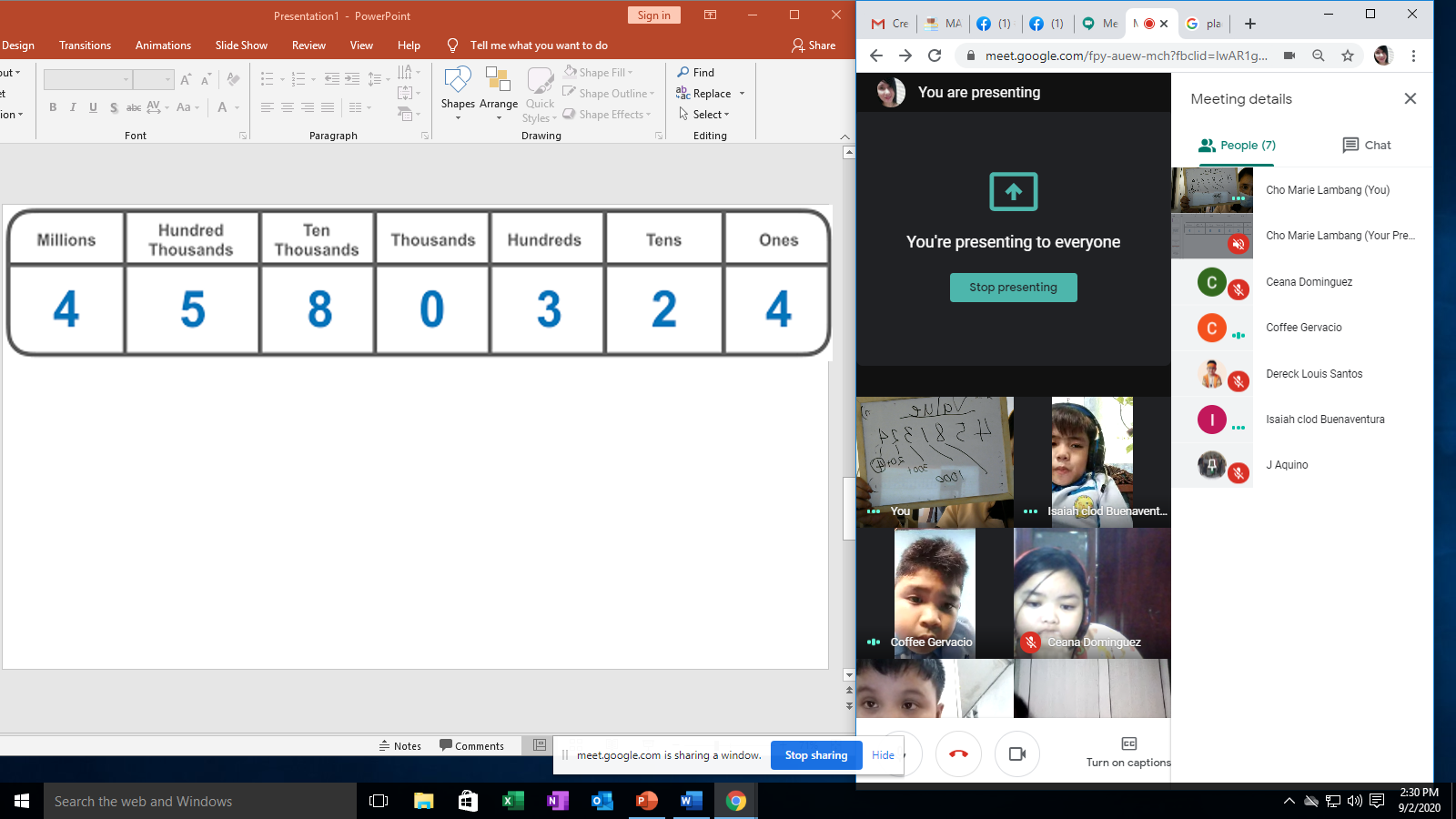Open the Arrange menu in PowerPoint
This screenshot has width=1456, height=819.
pos(499,93)
